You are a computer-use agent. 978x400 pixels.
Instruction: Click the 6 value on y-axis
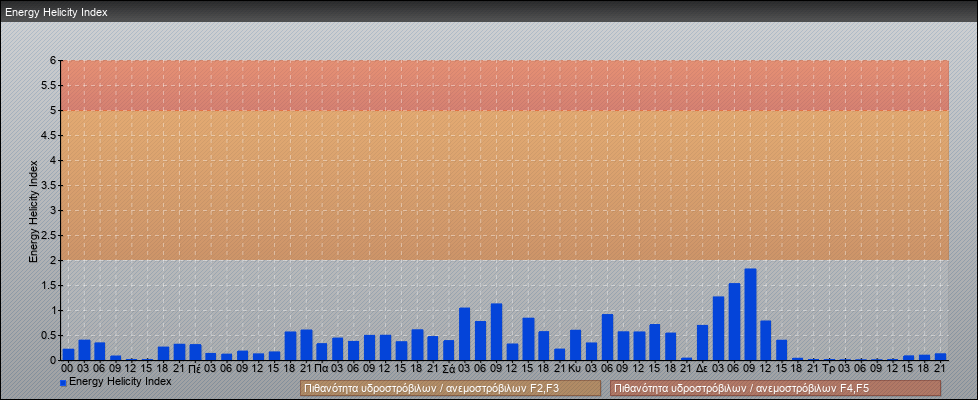(x=54, y=61)
